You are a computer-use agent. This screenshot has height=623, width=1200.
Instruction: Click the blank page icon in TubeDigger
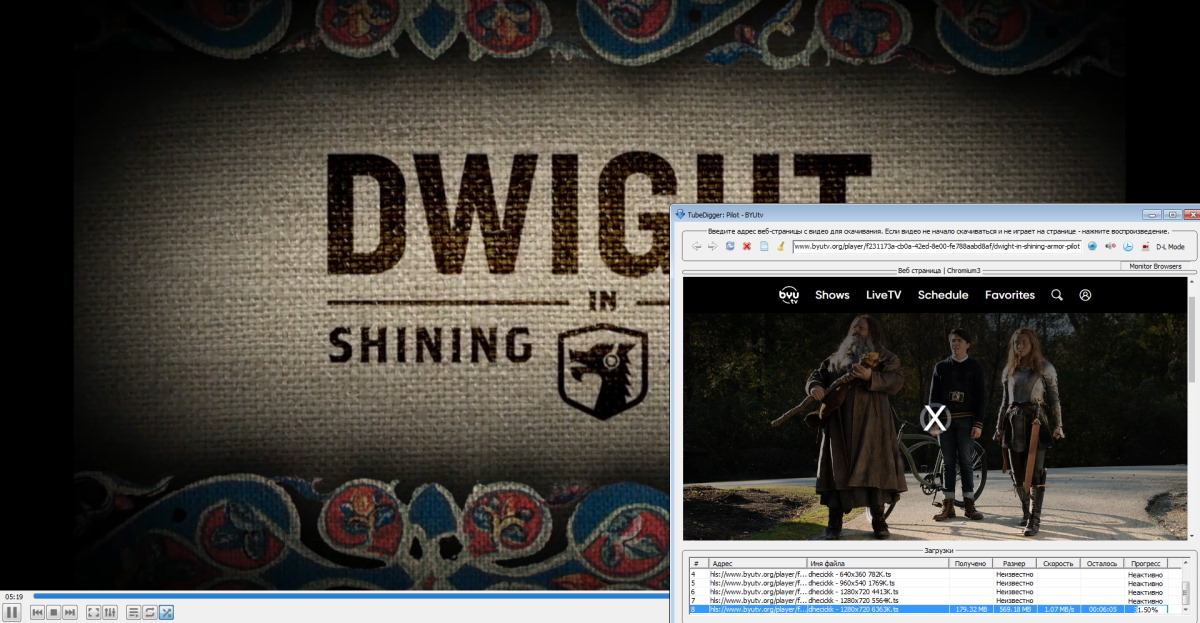764,246
